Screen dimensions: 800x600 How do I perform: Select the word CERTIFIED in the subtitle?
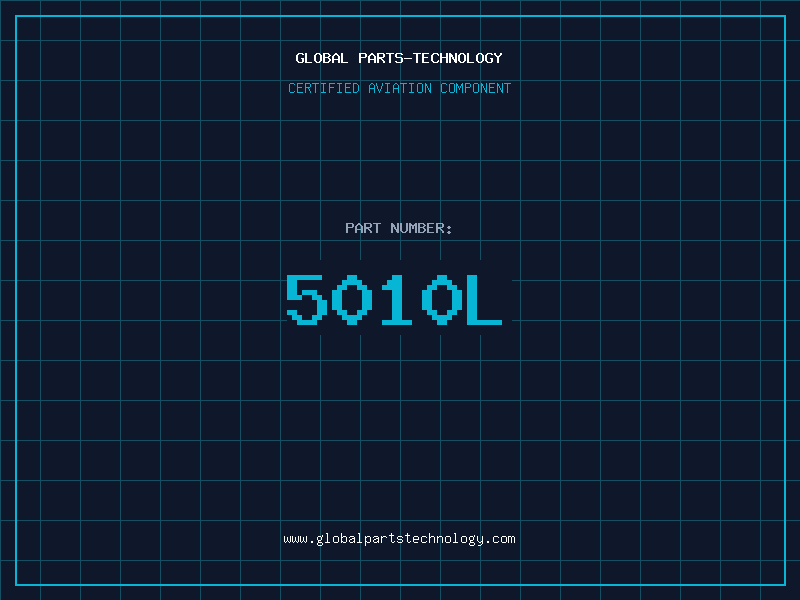pyautogui.click(x=324, y=88)
